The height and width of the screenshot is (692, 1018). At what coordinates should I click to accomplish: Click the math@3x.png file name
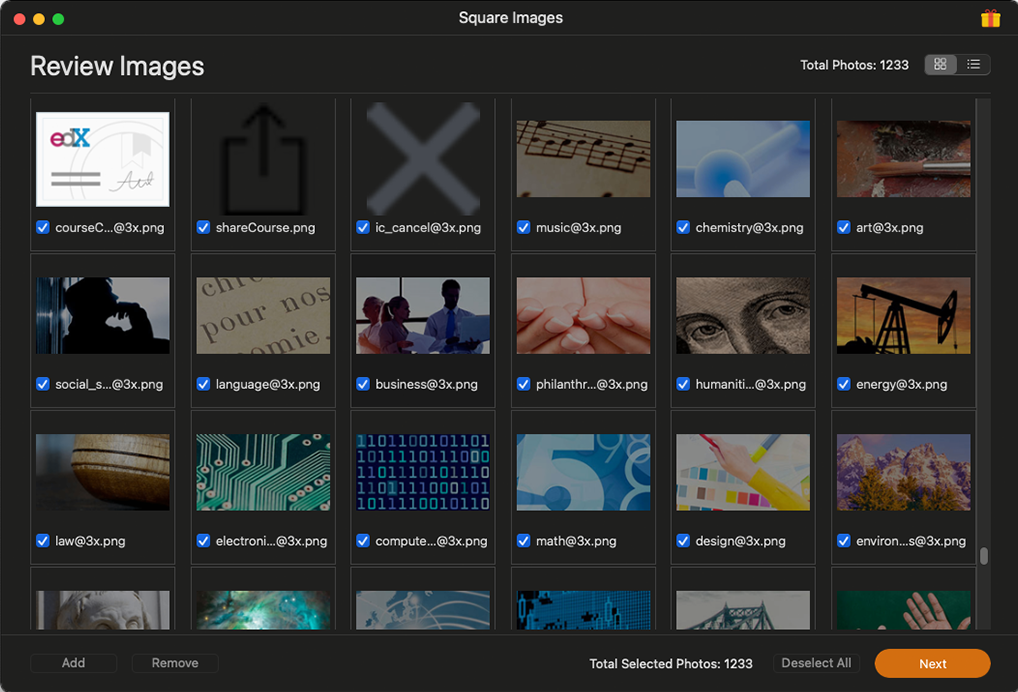click(x=576, y=541)
